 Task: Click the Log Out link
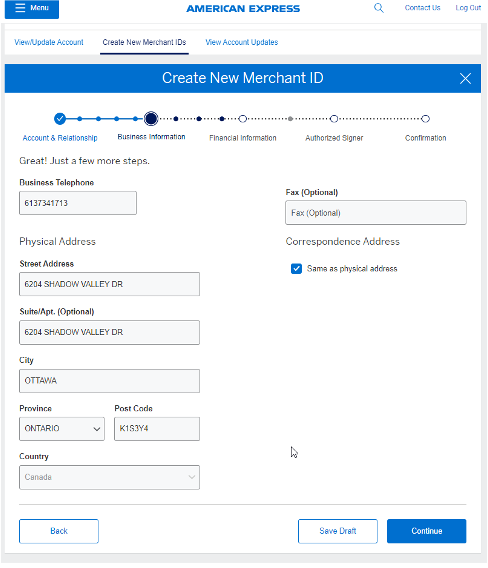[x=468, y=8]
